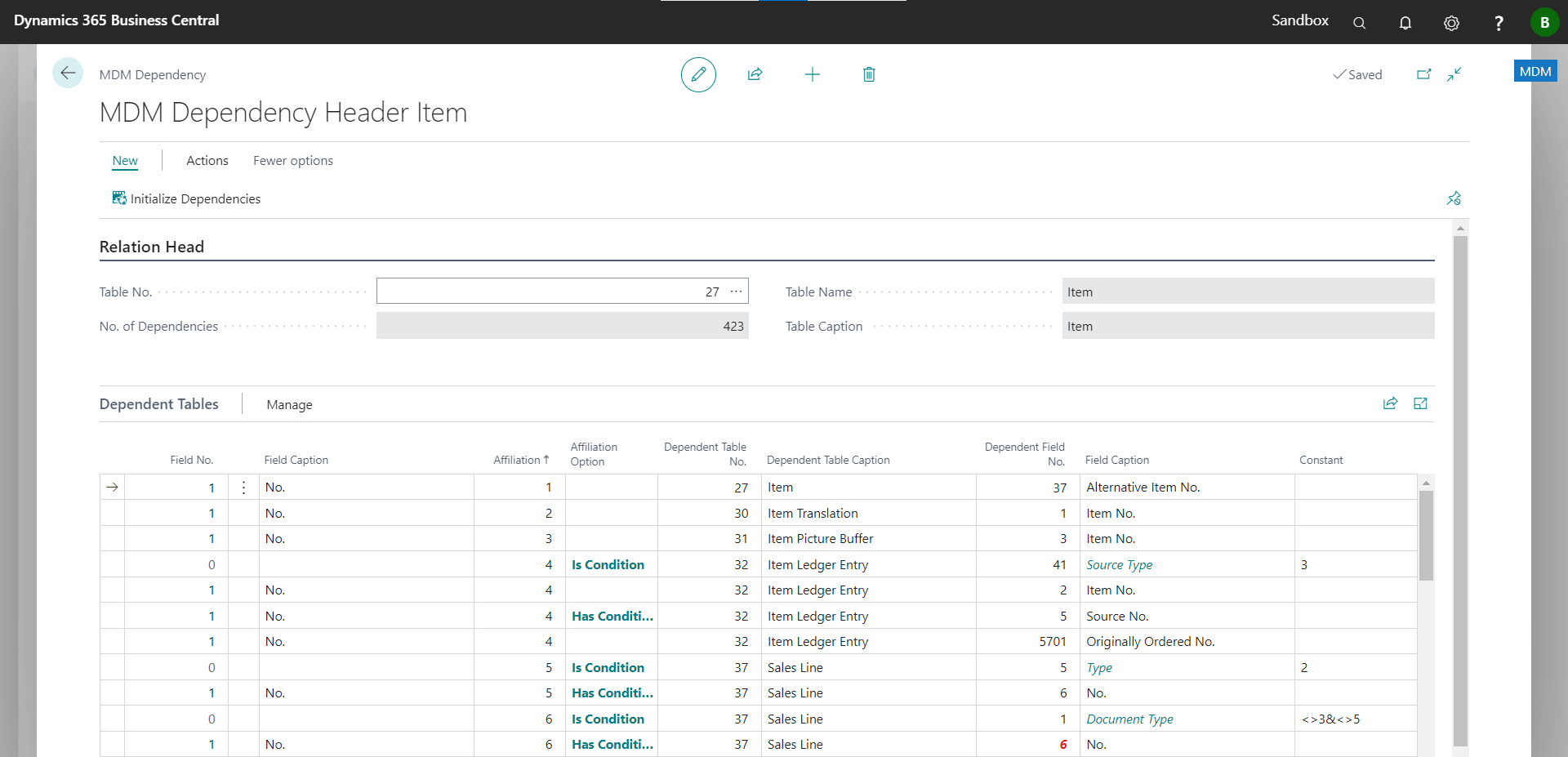The width and height of the screenshot is (1568, 757).
Task: Open user account avatar B
Action: pos(1544,22)
